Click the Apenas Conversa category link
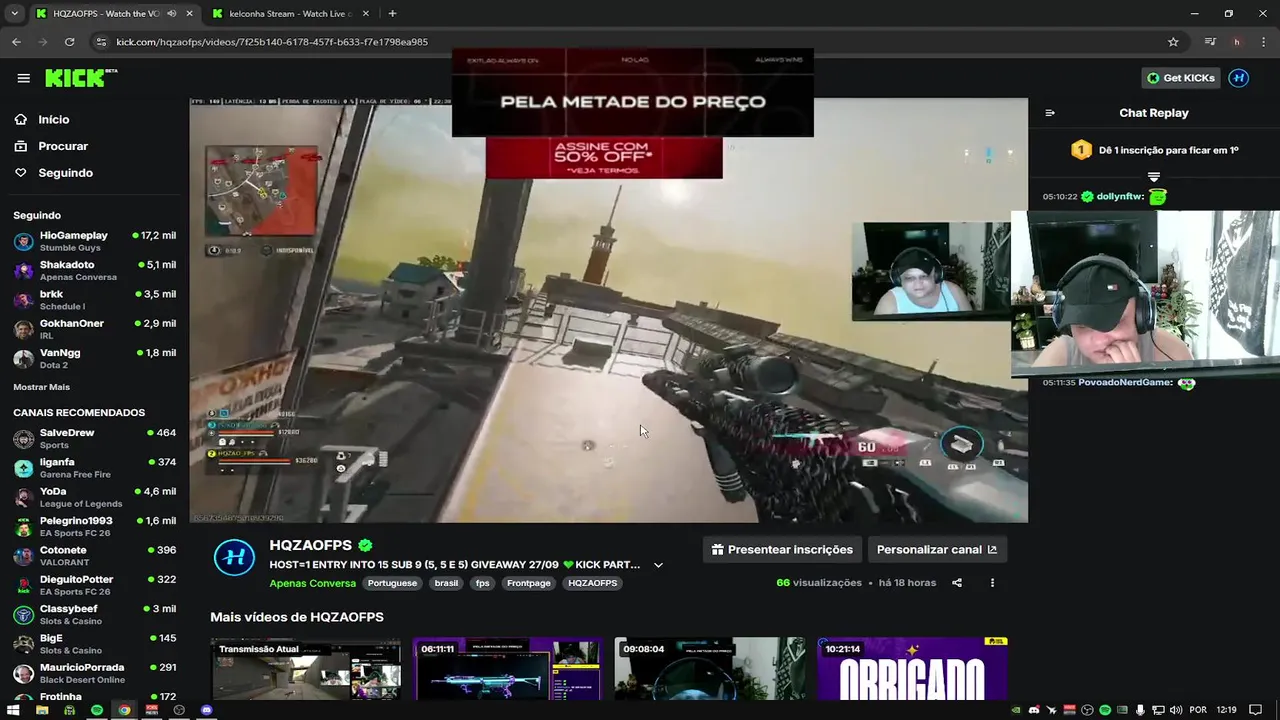This screenshot has width=1280, height=720. click(312, 583)
